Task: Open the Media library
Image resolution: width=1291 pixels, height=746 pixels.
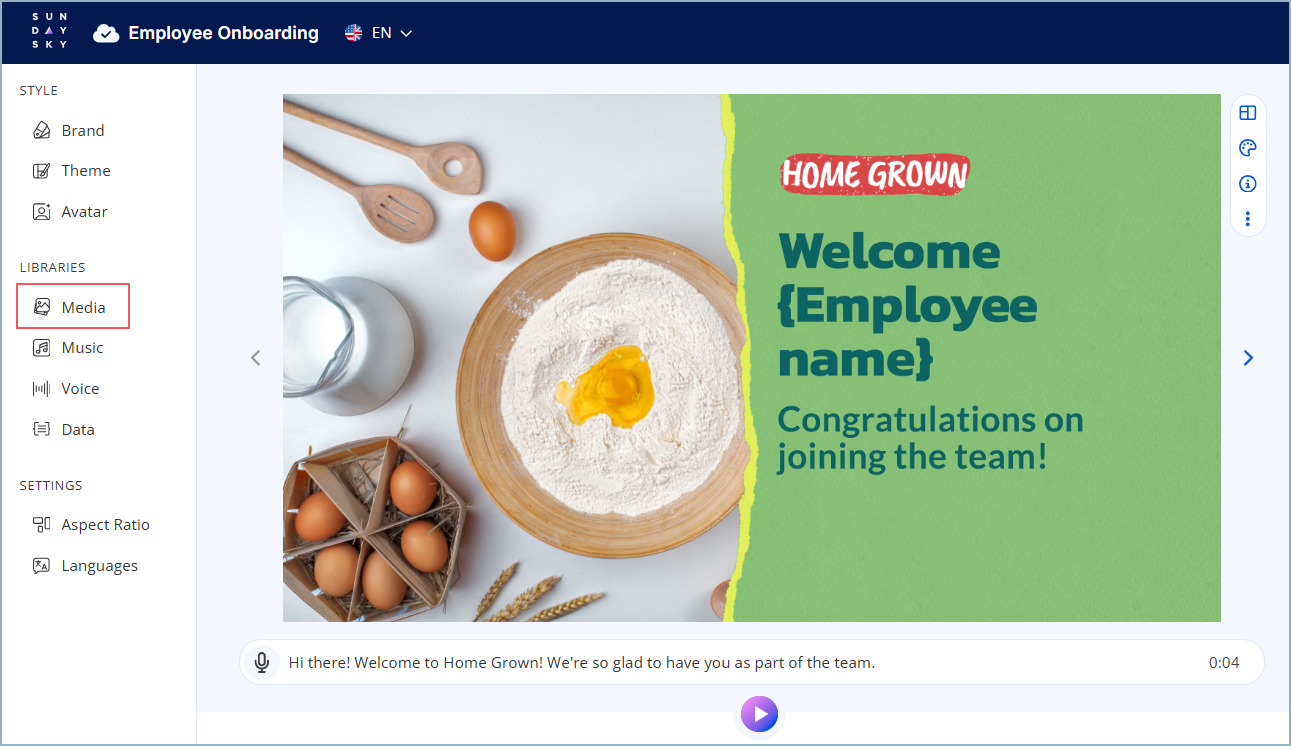Action: click(x=73, y=307)
